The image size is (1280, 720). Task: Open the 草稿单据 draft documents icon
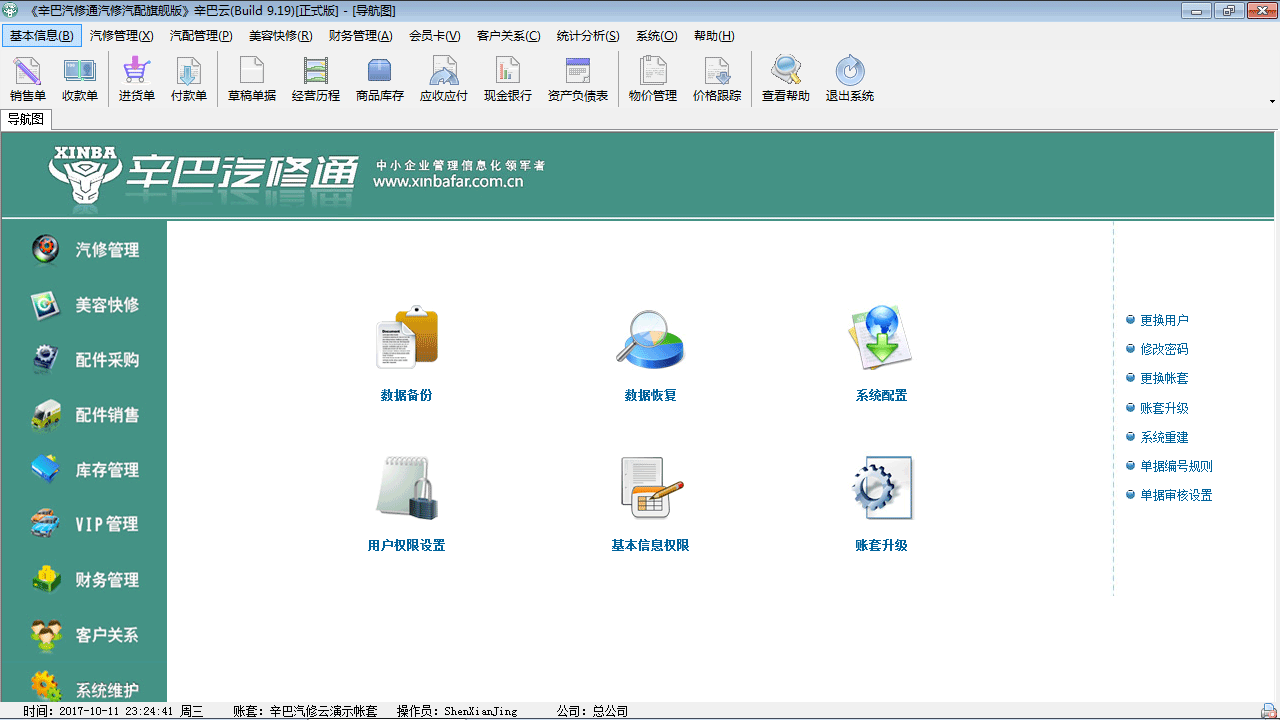(252, 79)
